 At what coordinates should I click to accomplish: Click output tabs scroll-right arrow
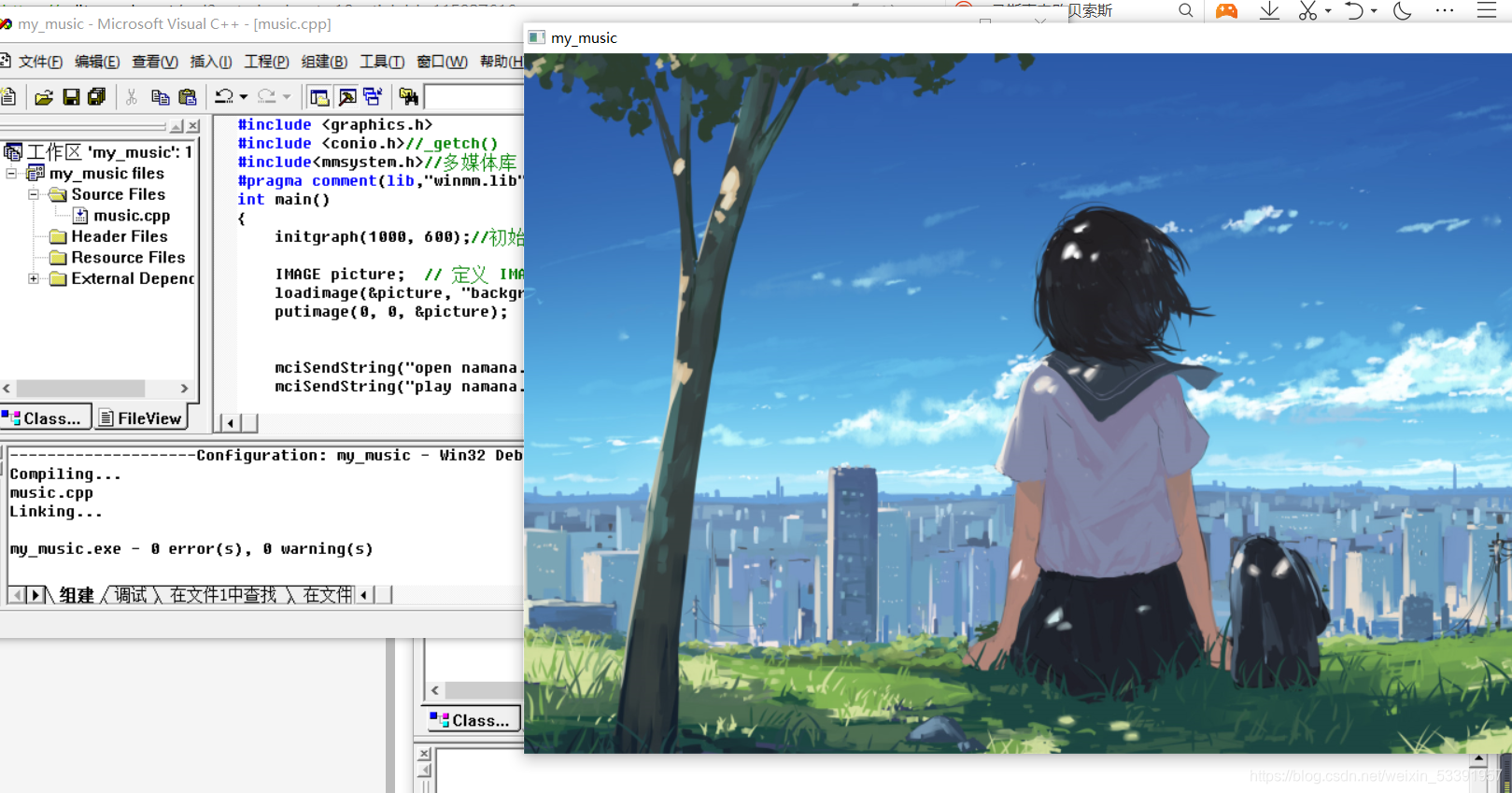35,595
